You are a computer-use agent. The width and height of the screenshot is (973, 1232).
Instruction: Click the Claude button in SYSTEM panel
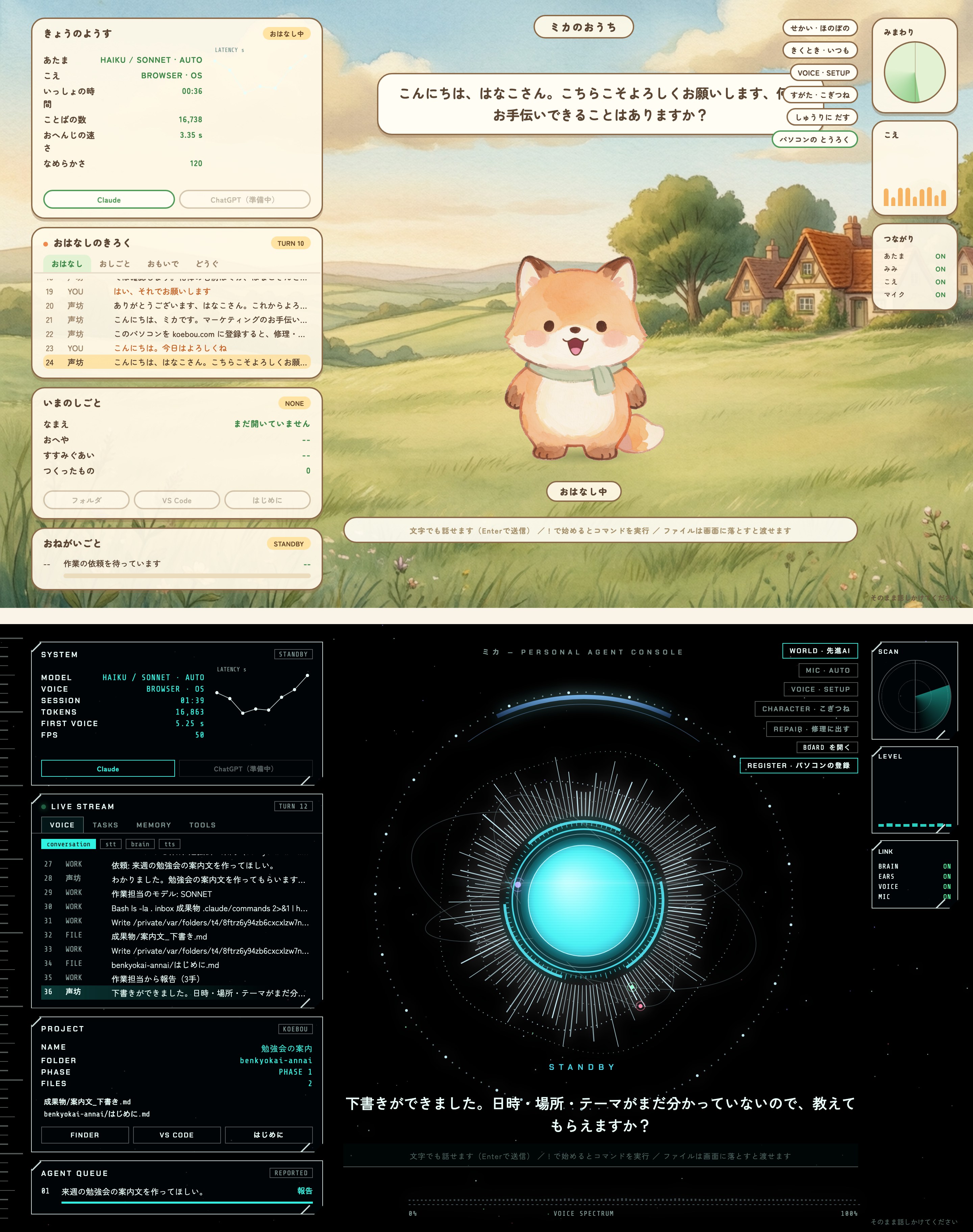pyautogui.click(x=108, y=769)
